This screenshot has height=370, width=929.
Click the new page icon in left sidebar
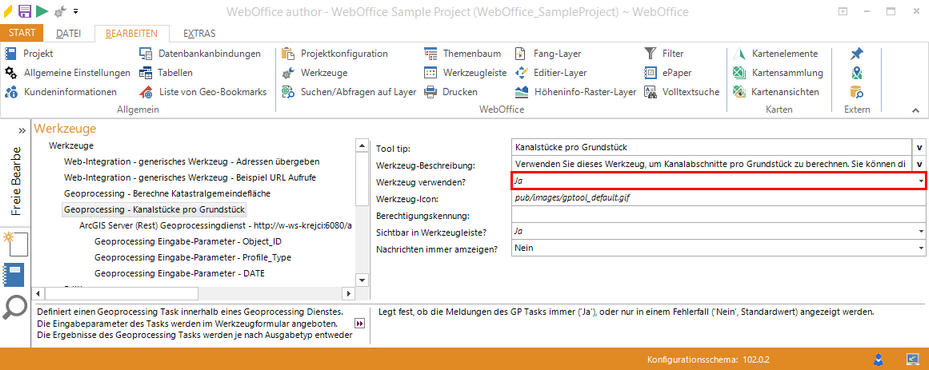click(x=15, y=245)
